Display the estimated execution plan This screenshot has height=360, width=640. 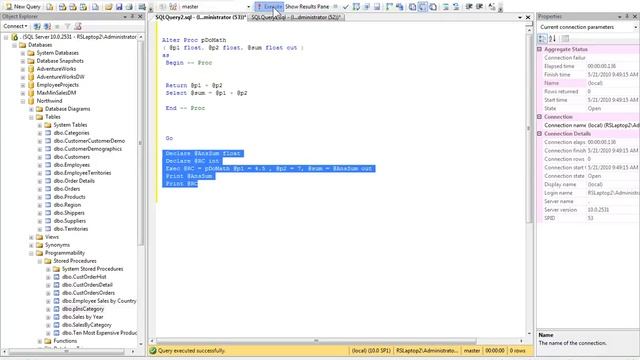point(356,7)
